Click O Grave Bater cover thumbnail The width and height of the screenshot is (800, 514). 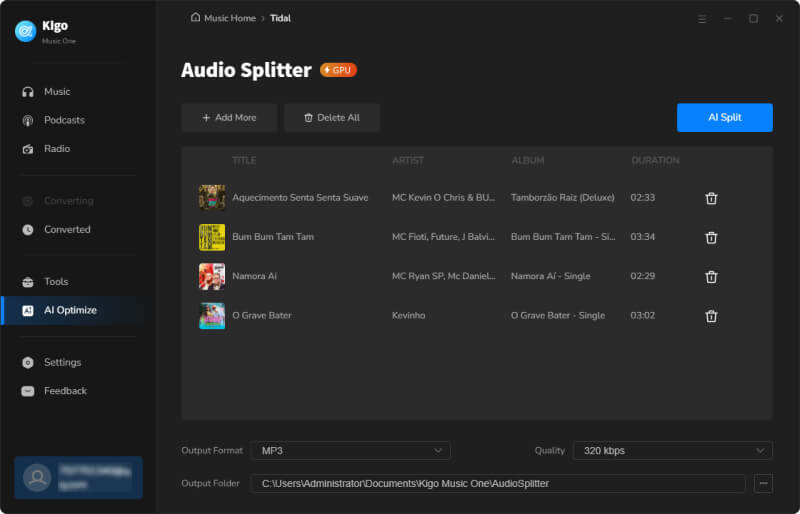(x=212, y=315)
